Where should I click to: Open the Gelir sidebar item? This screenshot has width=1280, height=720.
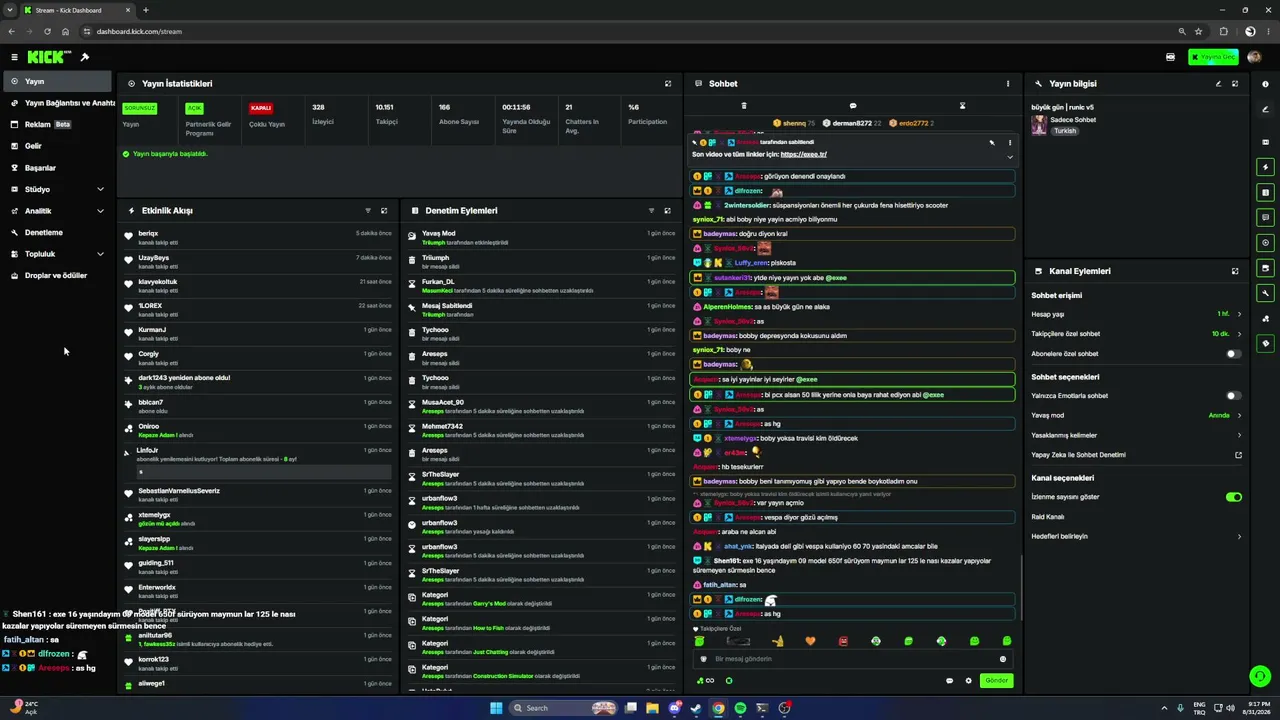click(57, 146)
